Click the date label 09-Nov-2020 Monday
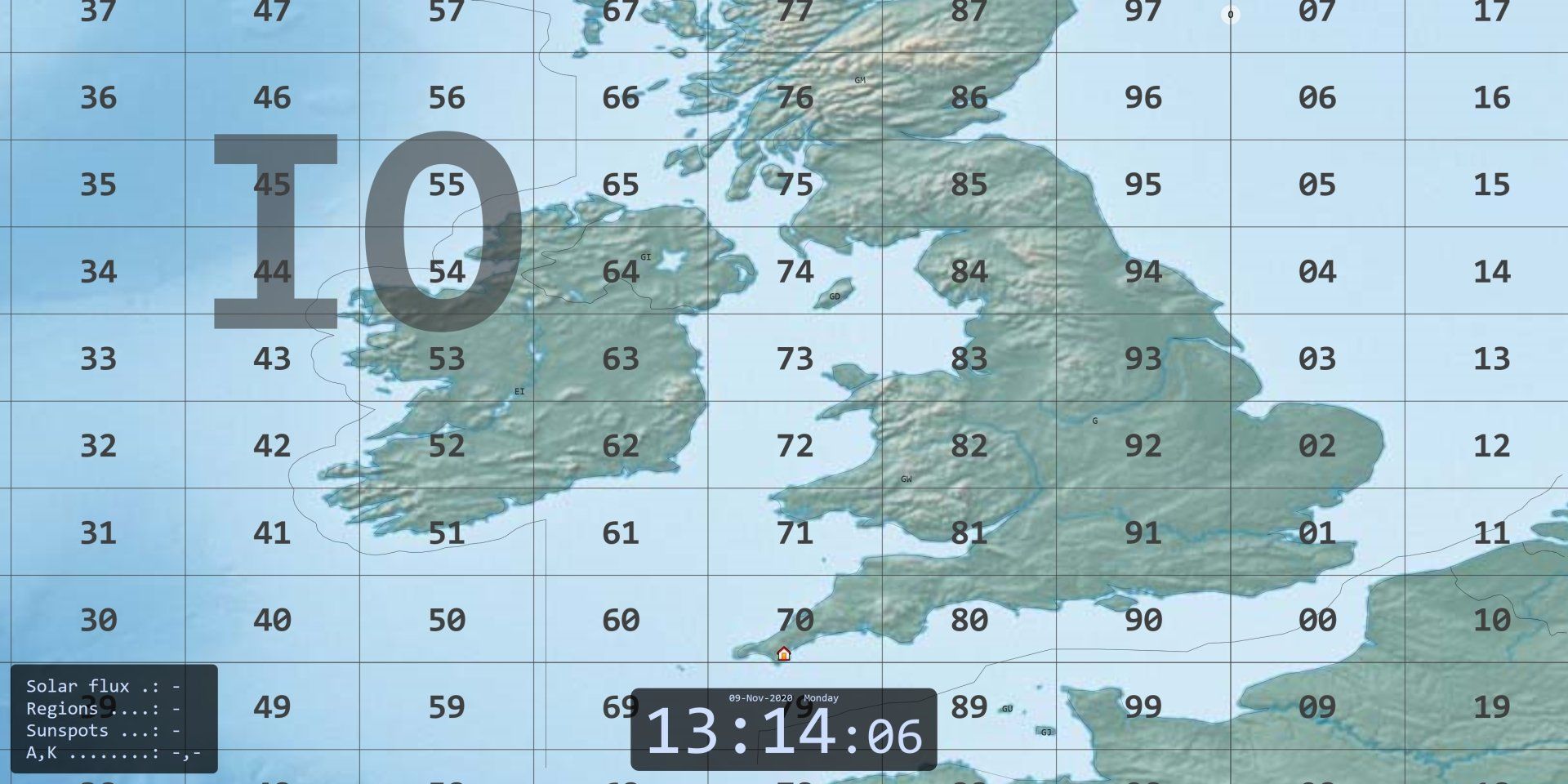The image size is (1568, 784). 782,698
